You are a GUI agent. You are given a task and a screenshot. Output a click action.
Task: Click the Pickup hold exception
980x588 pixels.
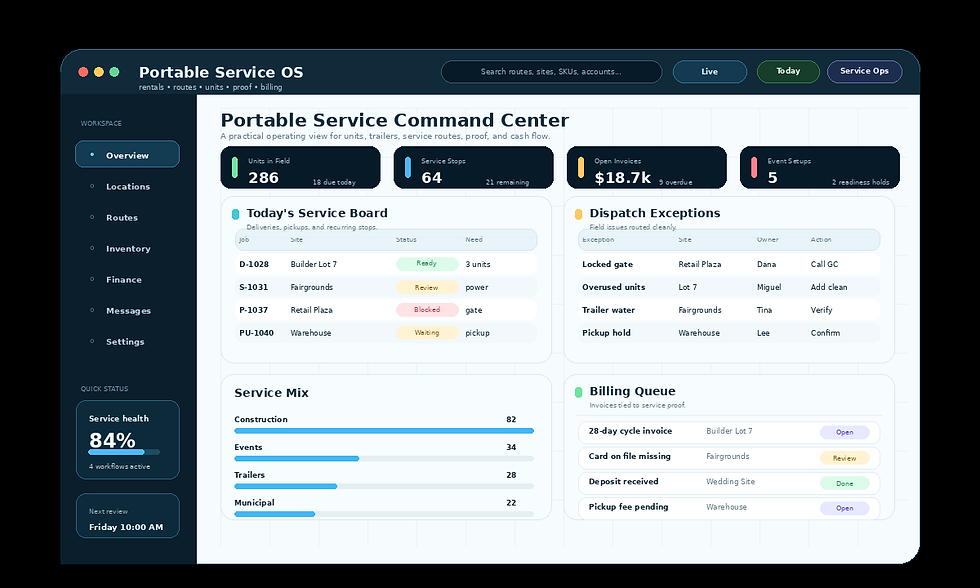pyautogui.click(x=606, y=333)
